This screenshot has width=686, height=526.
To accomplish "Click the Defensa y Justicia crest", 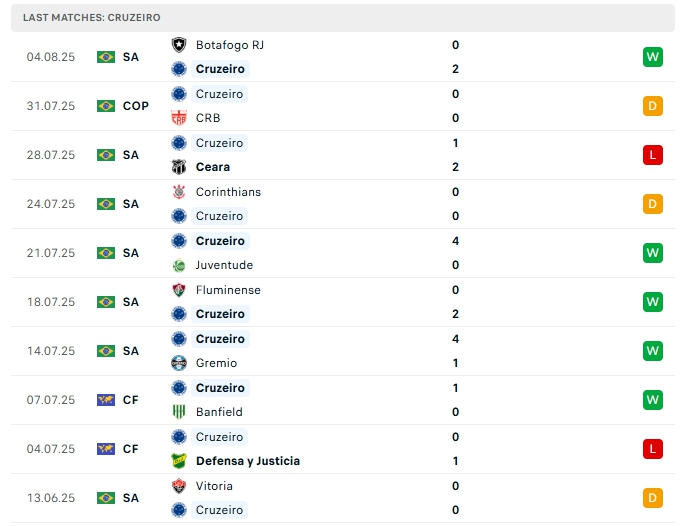I will [179, 461].
